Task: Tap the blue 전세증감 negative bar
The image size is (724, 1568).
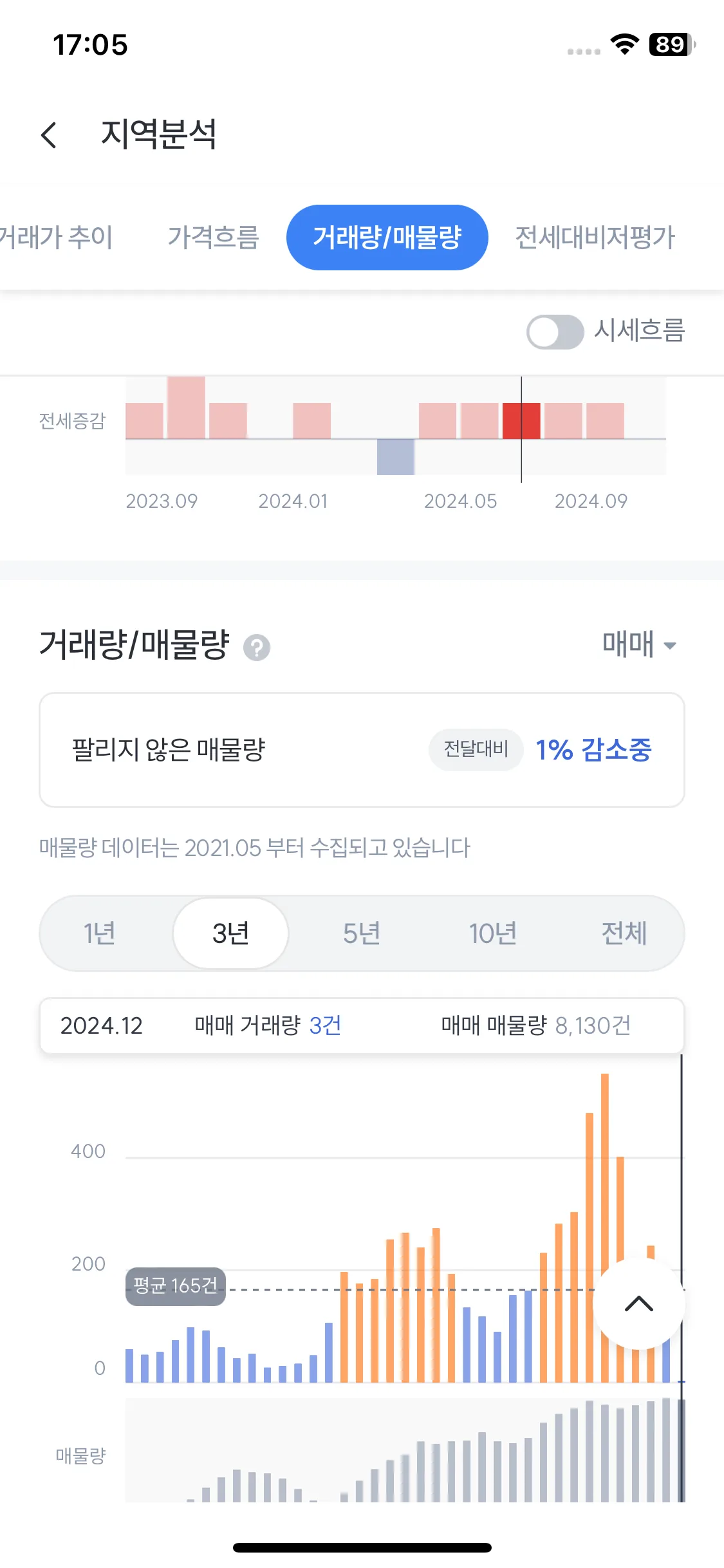Action: [x=396, y=456]
